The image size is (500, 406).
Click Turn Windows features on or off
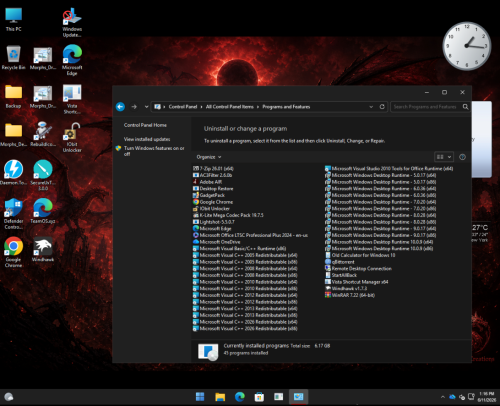point(154,151)
